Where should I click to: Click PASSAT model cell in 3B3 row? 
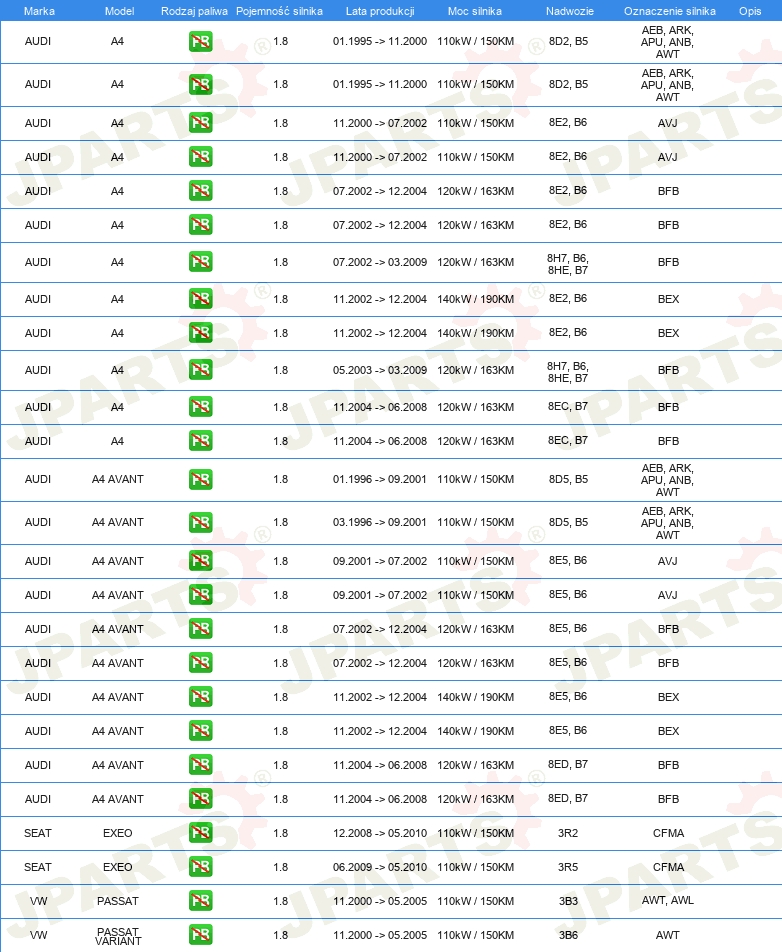pyautogui.click(x=118, y=902)
